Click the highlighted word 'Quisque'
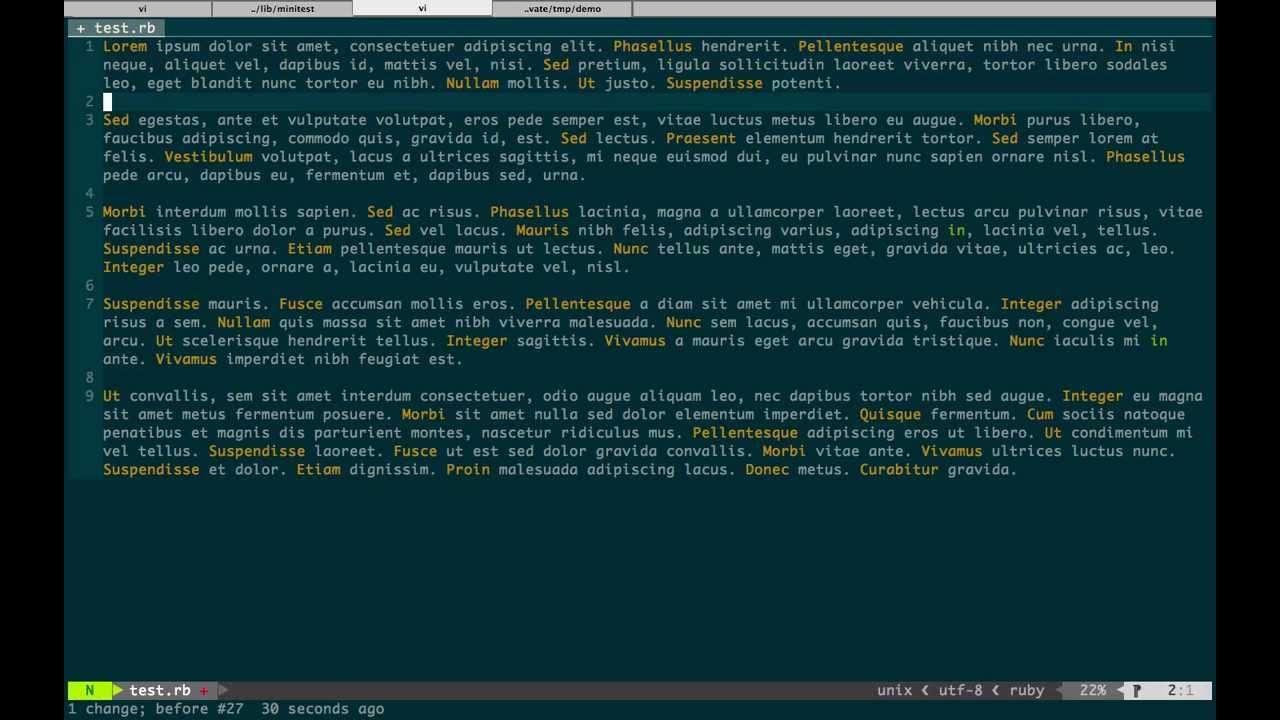The image size is (1280, 720). click(890, 414)
